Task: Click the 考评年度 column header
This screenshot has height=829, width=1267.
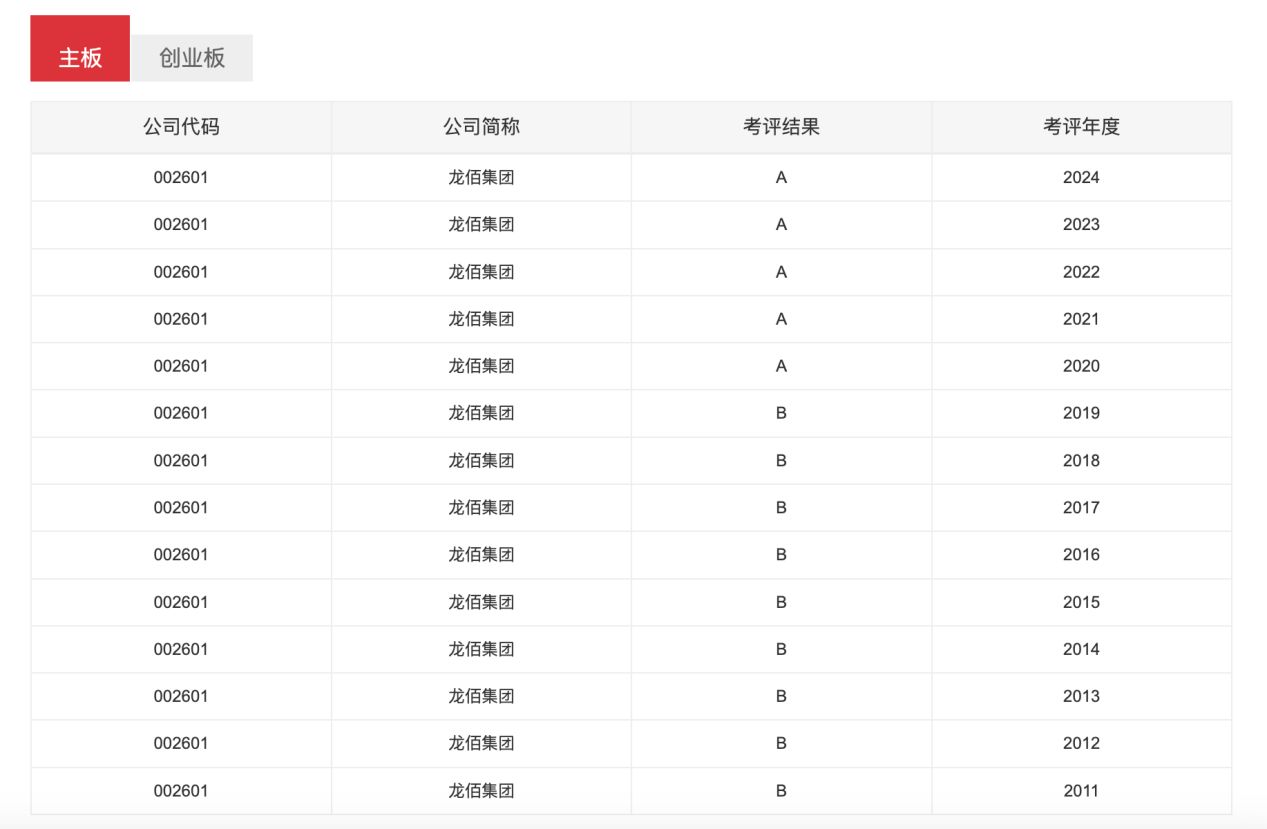Action: pos(1081,127)
